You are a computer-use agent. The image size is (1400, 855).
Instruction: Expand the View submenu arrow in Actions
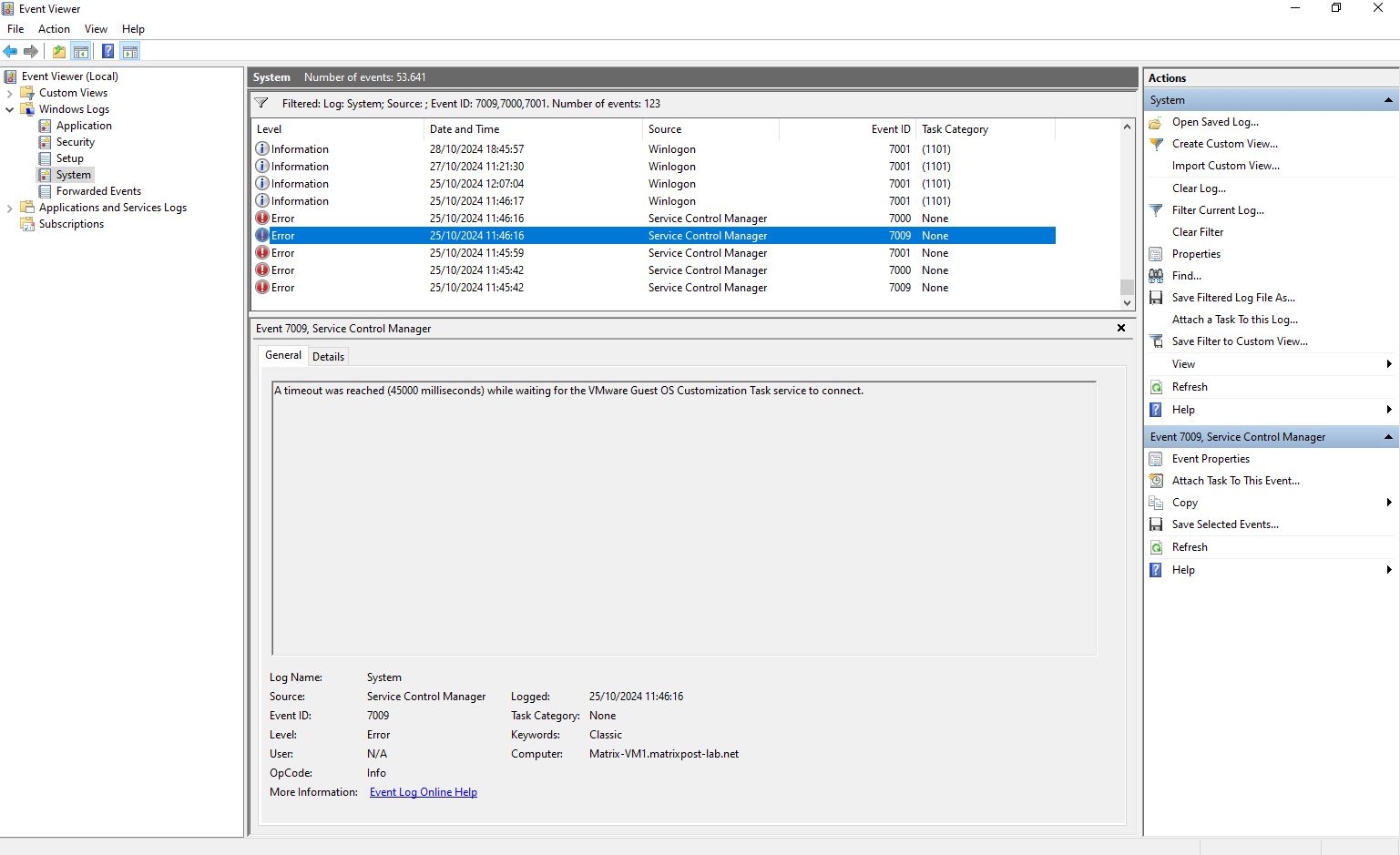point(1389,364)
